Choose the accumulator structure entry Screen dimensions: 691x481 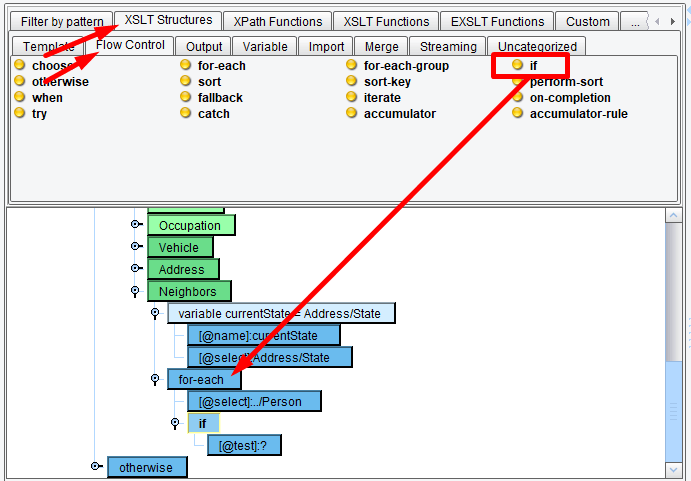click(x=399, y=114)
